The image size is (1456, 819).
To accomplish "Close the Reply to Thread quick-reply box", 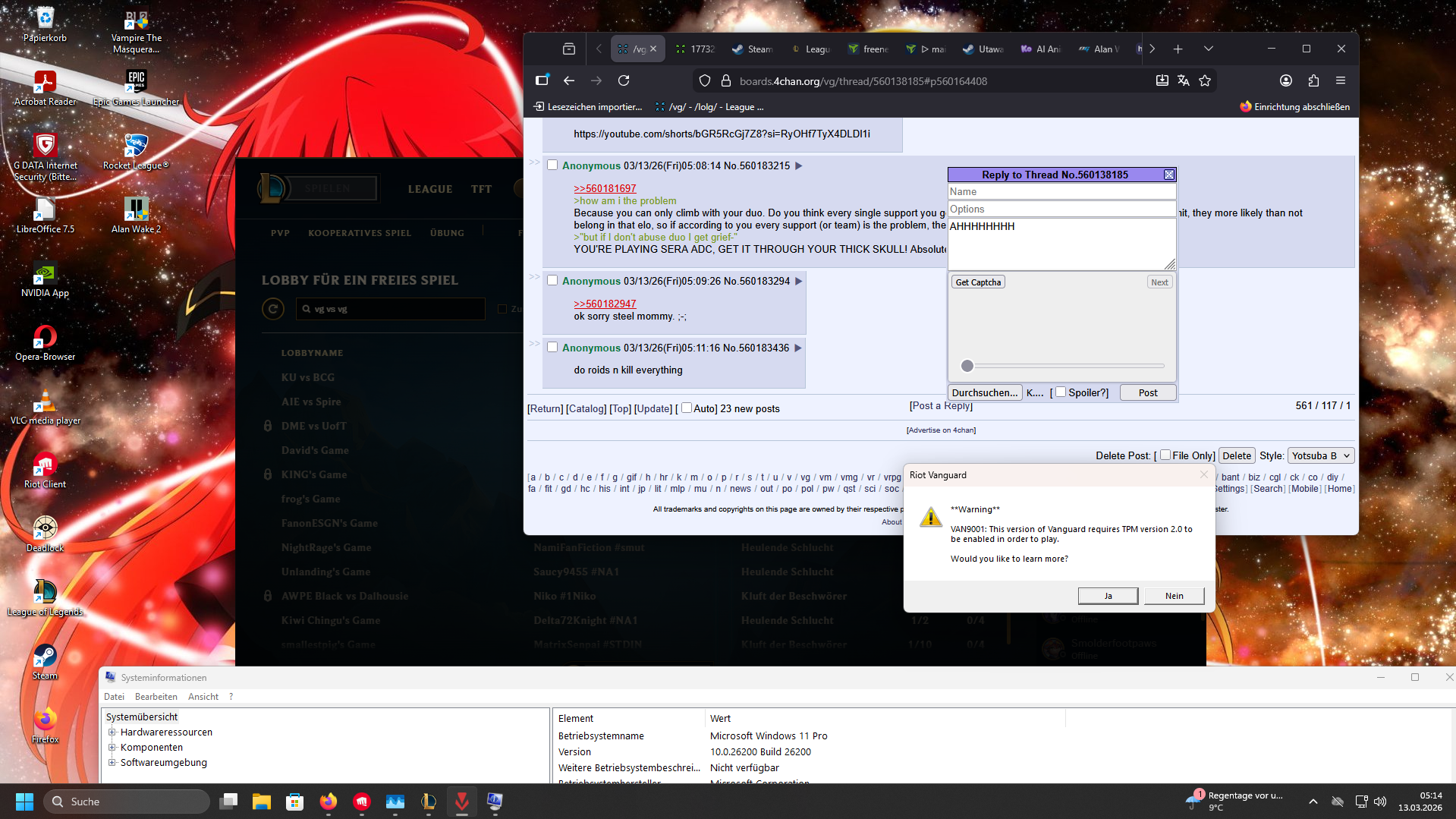I will point(1169,175).
